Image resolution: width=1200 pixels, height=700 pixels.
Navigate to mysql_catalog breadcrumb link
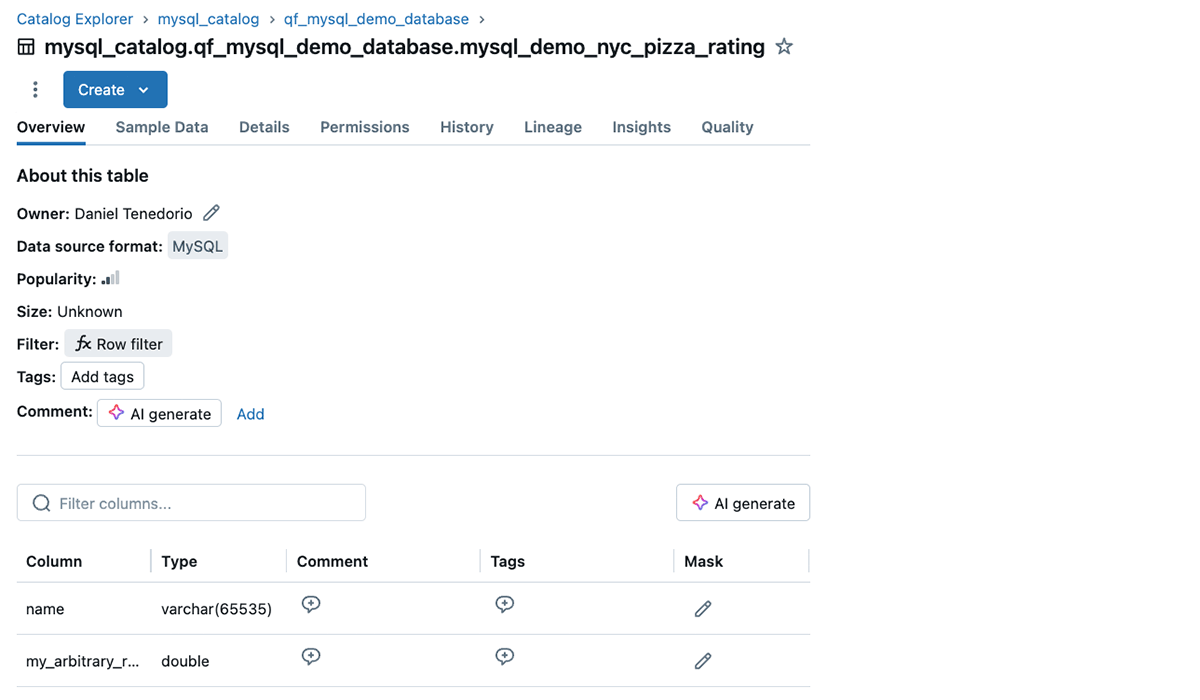pyautogui.click(x=208, y=19)
